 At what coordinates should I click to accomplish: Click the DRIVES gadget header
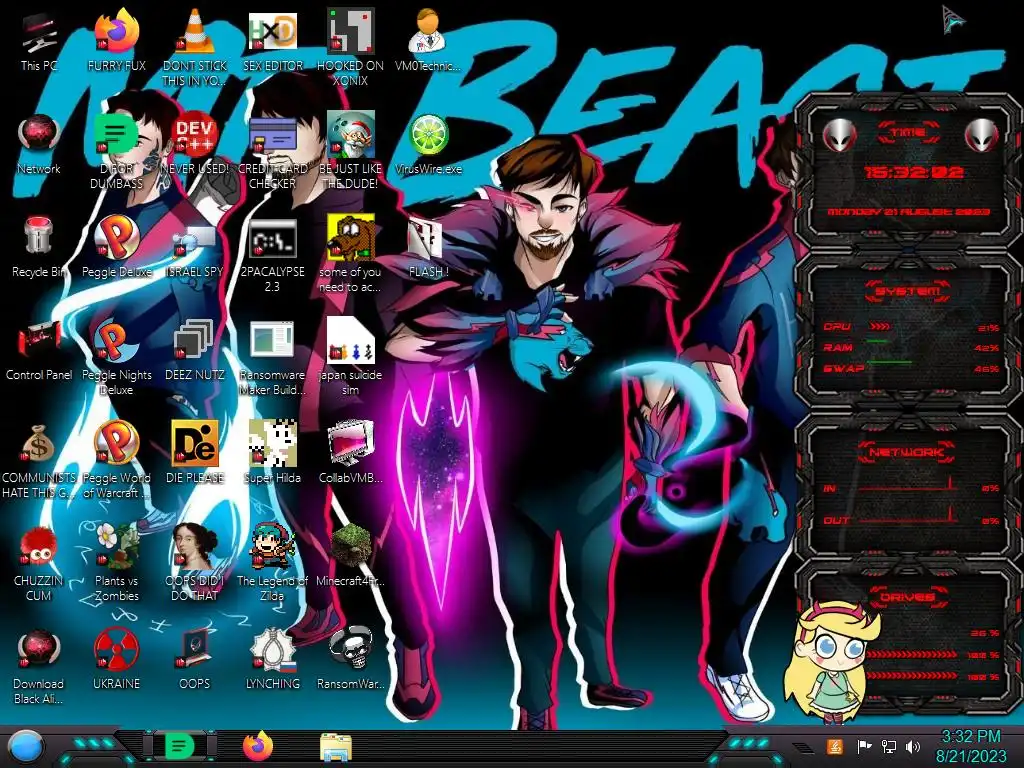point(908,597)
